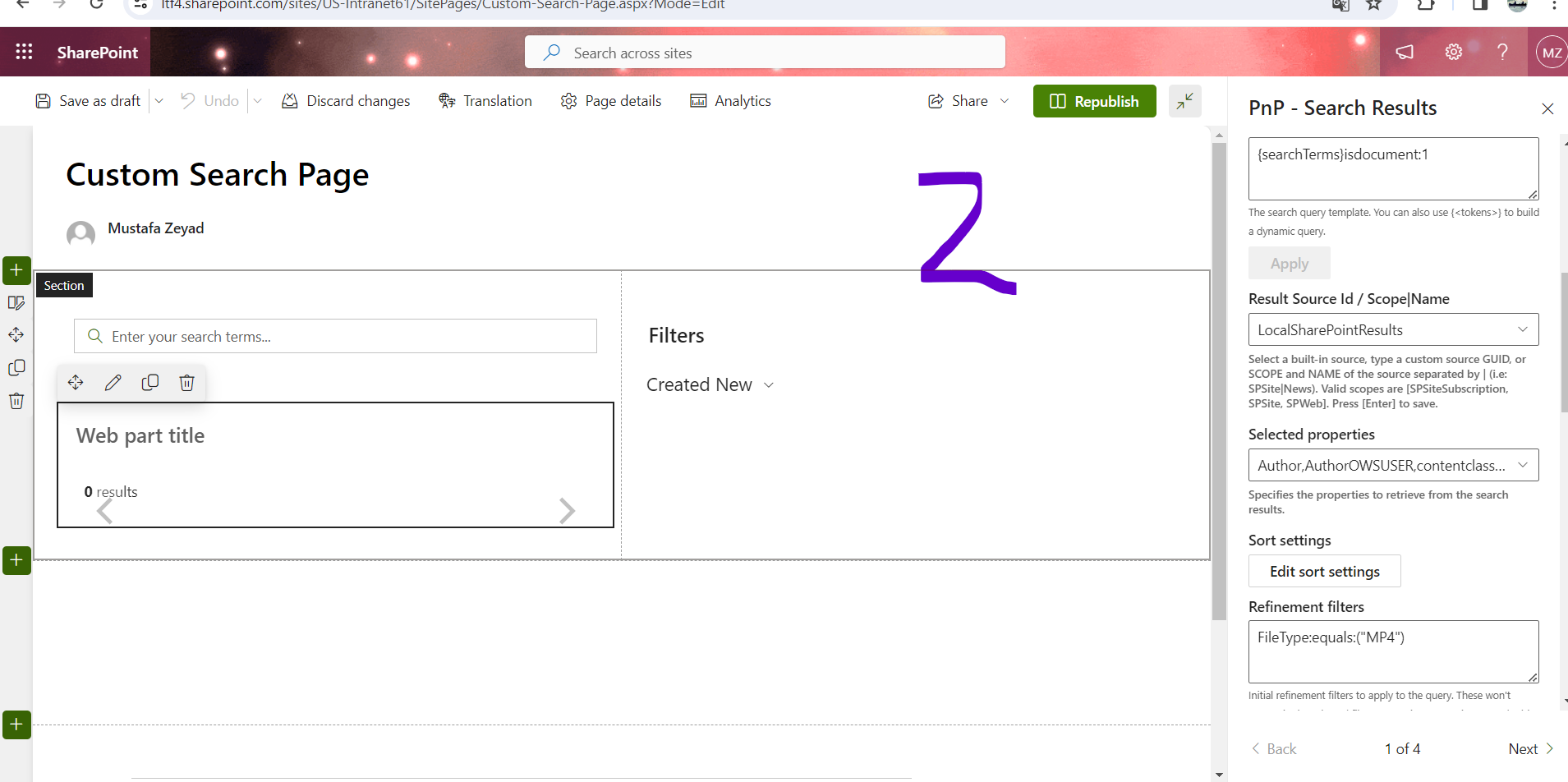Viewport: 1568px width, 782px height.
Task: Expand the Created New filter
Action: click(769, 384)
